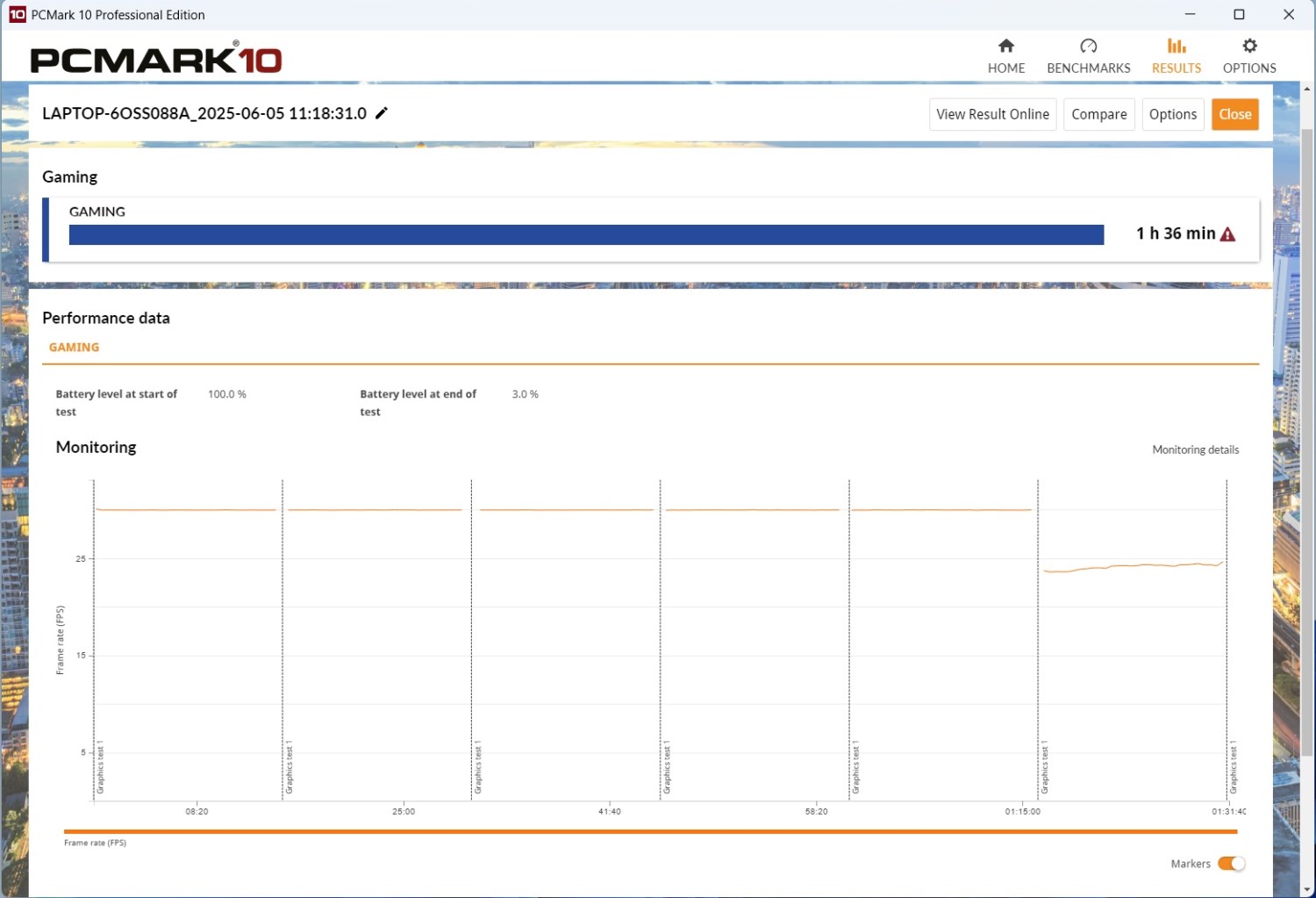Viewport: 1316px width, 898px height.
Task: Close the result with the orange Close button
Action: coord(1235,114)
